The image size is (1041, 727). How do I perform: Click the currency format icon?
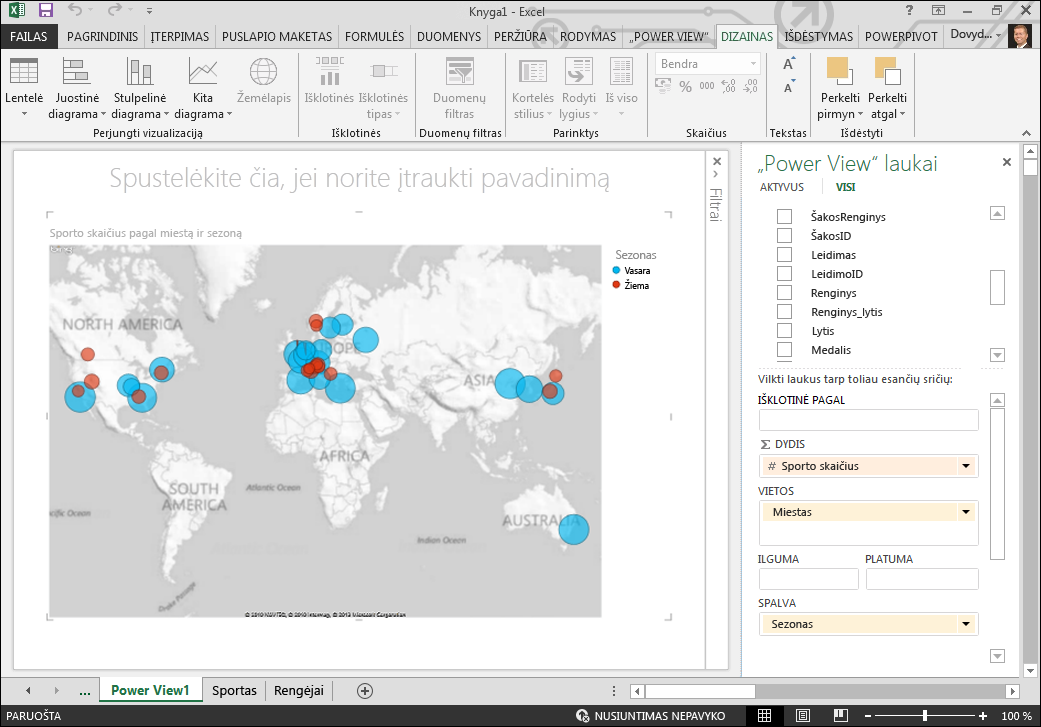click(663, 86)
